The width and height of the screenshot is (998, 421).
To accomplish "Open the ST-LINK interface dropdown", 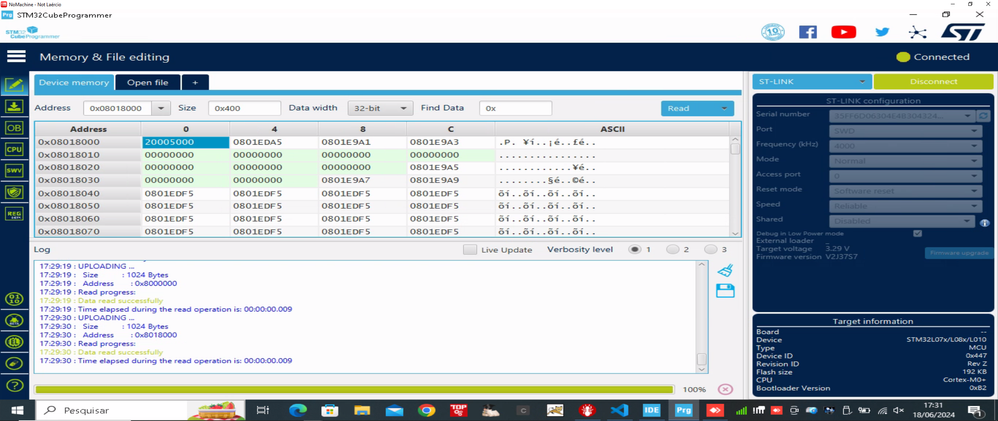I will click(x=812, y=82).
